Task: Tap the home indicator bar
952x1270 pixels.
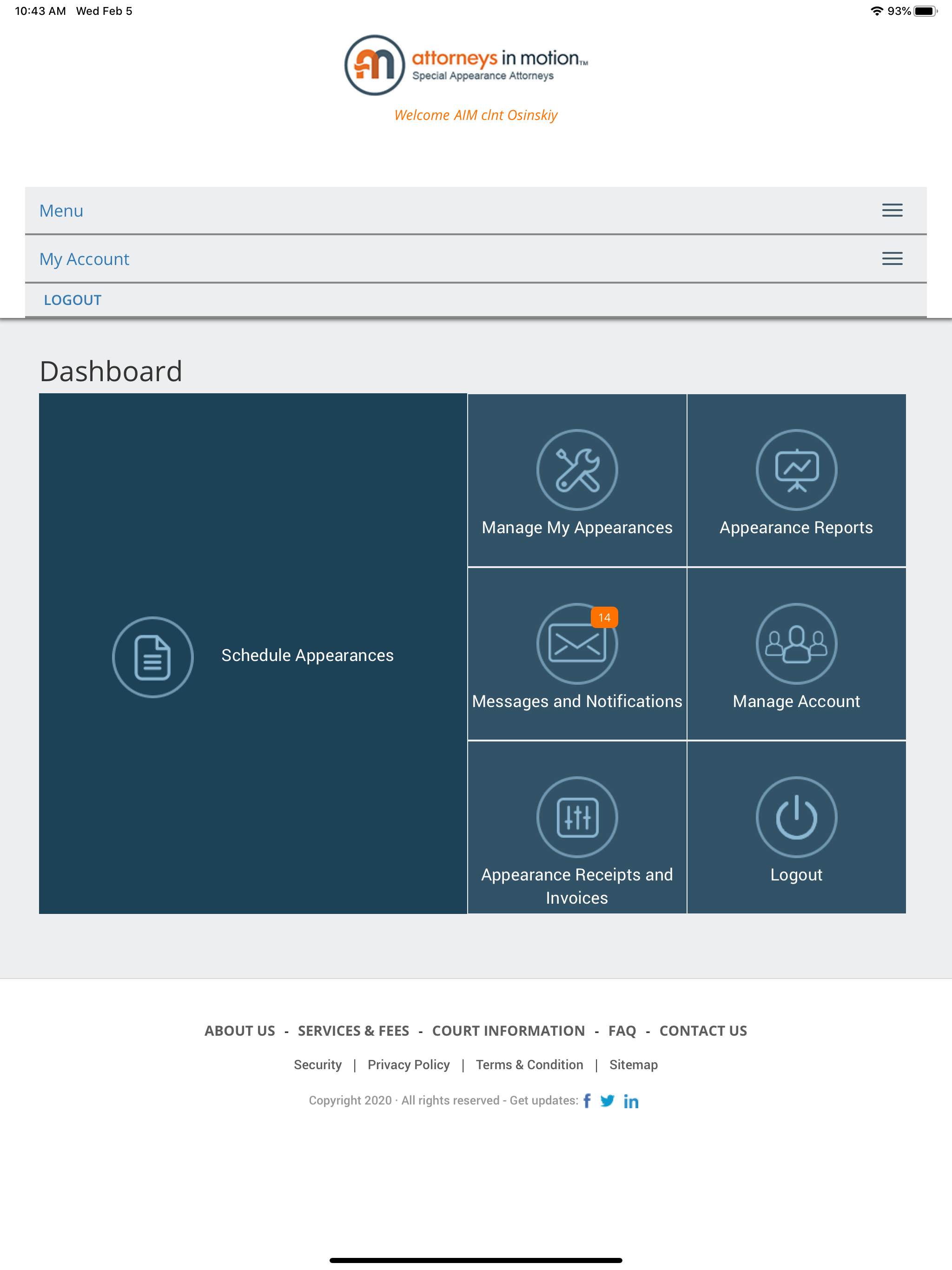Action: pyautogui.click(x=476, y=1260)
